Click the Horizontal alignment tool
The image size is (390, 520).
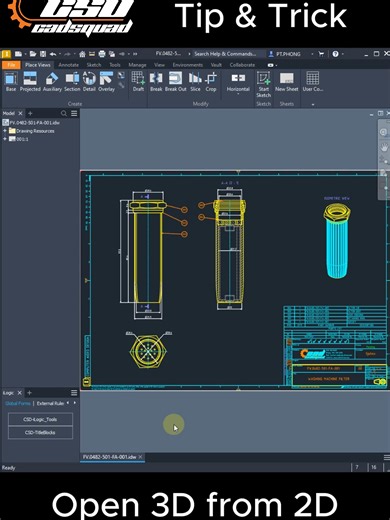[238, 82]
